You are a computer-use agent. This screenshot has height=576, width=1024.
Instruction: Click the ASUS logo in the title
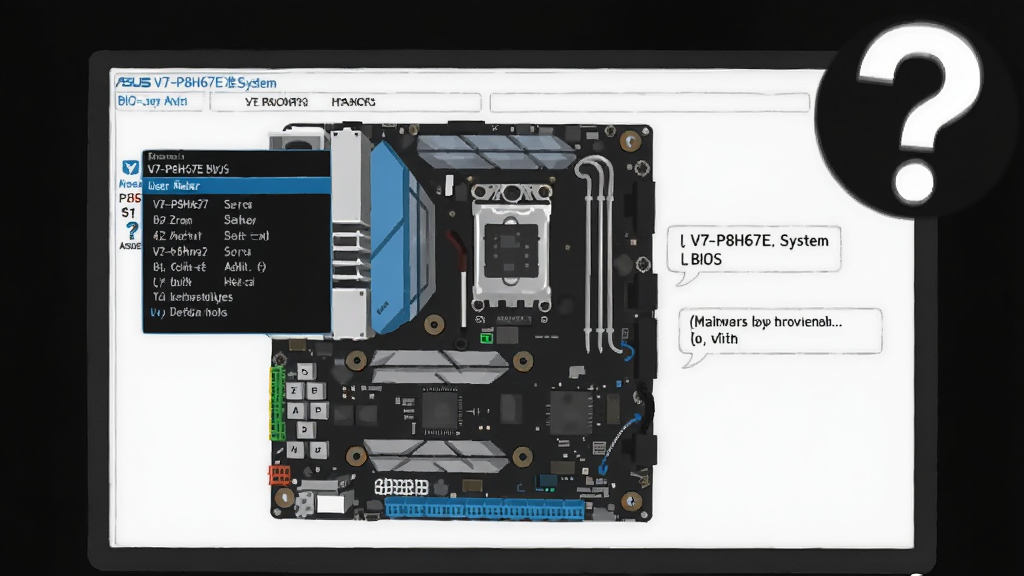[x=133, y=83]
